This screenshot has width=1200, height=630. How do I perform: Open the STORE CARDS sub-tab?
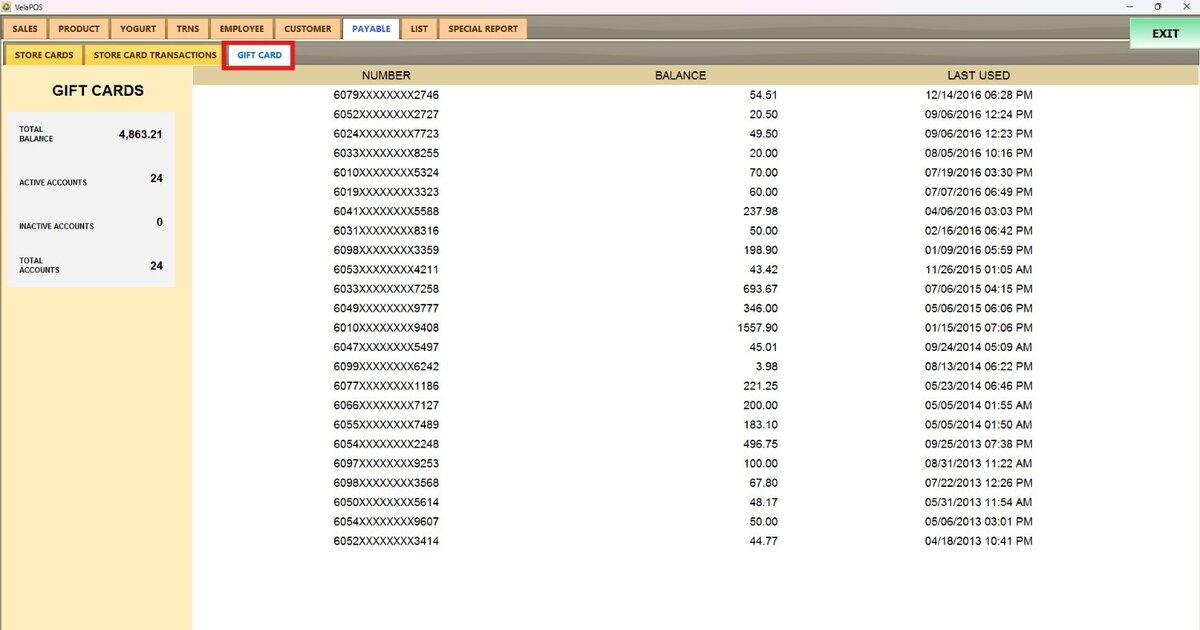pos(44,55)
